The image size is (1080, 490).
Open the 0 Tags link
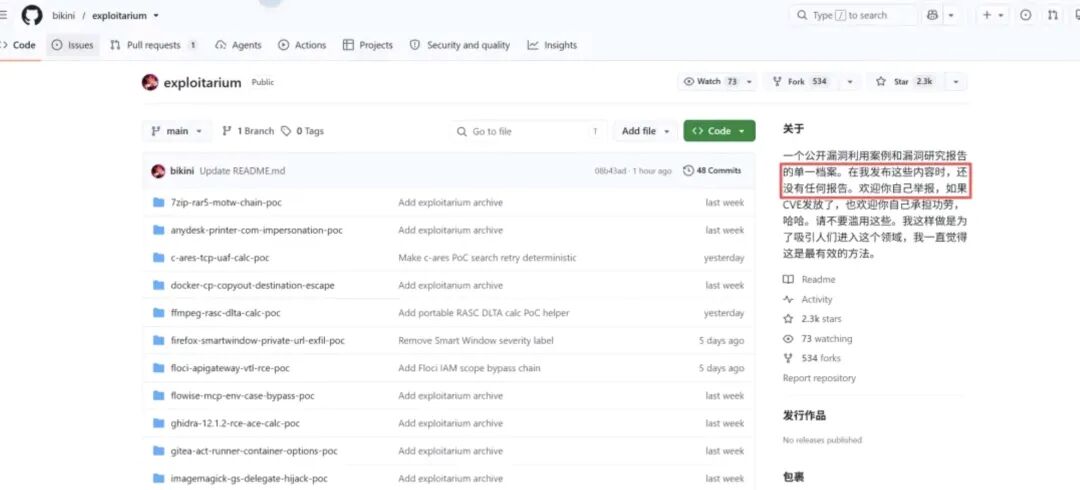[302, 131]
